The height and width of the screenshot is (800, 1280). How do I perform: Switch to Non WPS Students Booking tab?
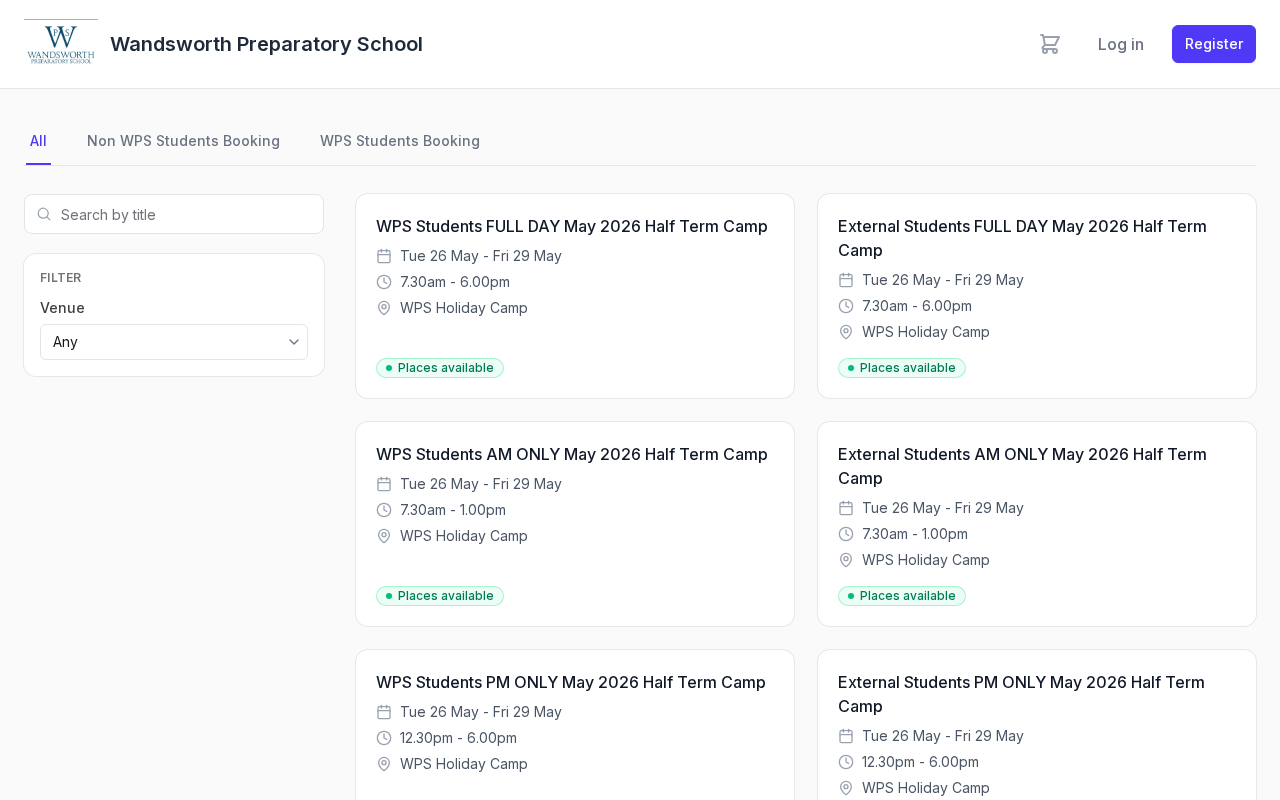(x=183, y=141)
